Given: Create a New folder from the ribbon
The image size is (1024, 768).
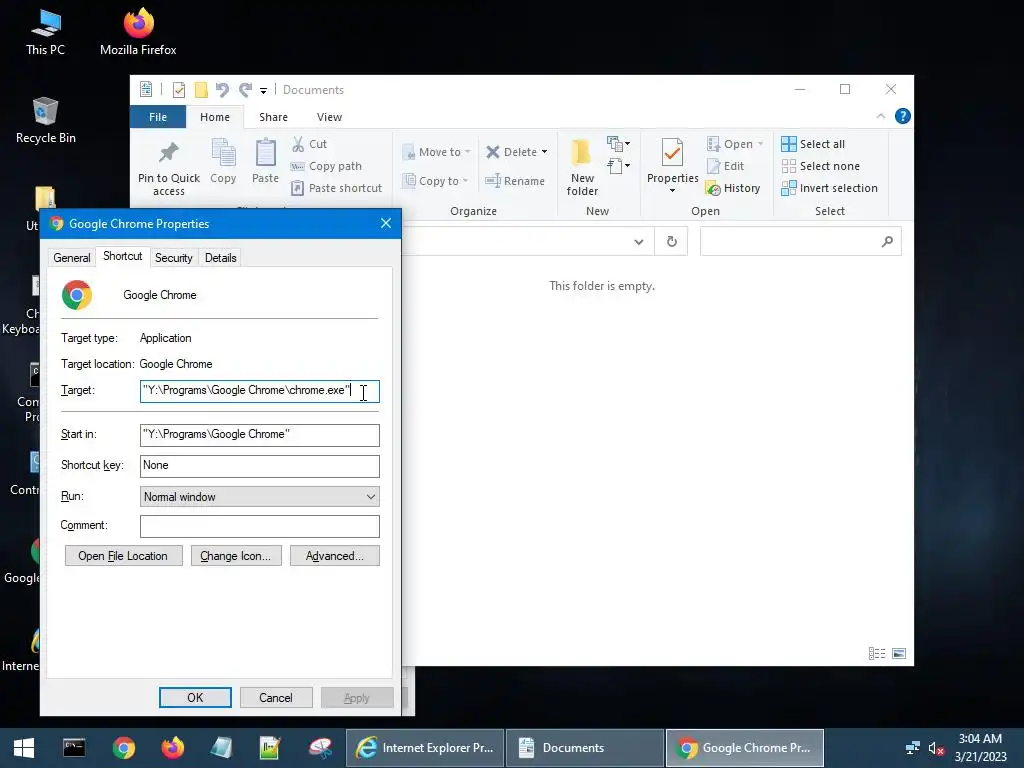Looking at the screenshot, I should point(582,167).
